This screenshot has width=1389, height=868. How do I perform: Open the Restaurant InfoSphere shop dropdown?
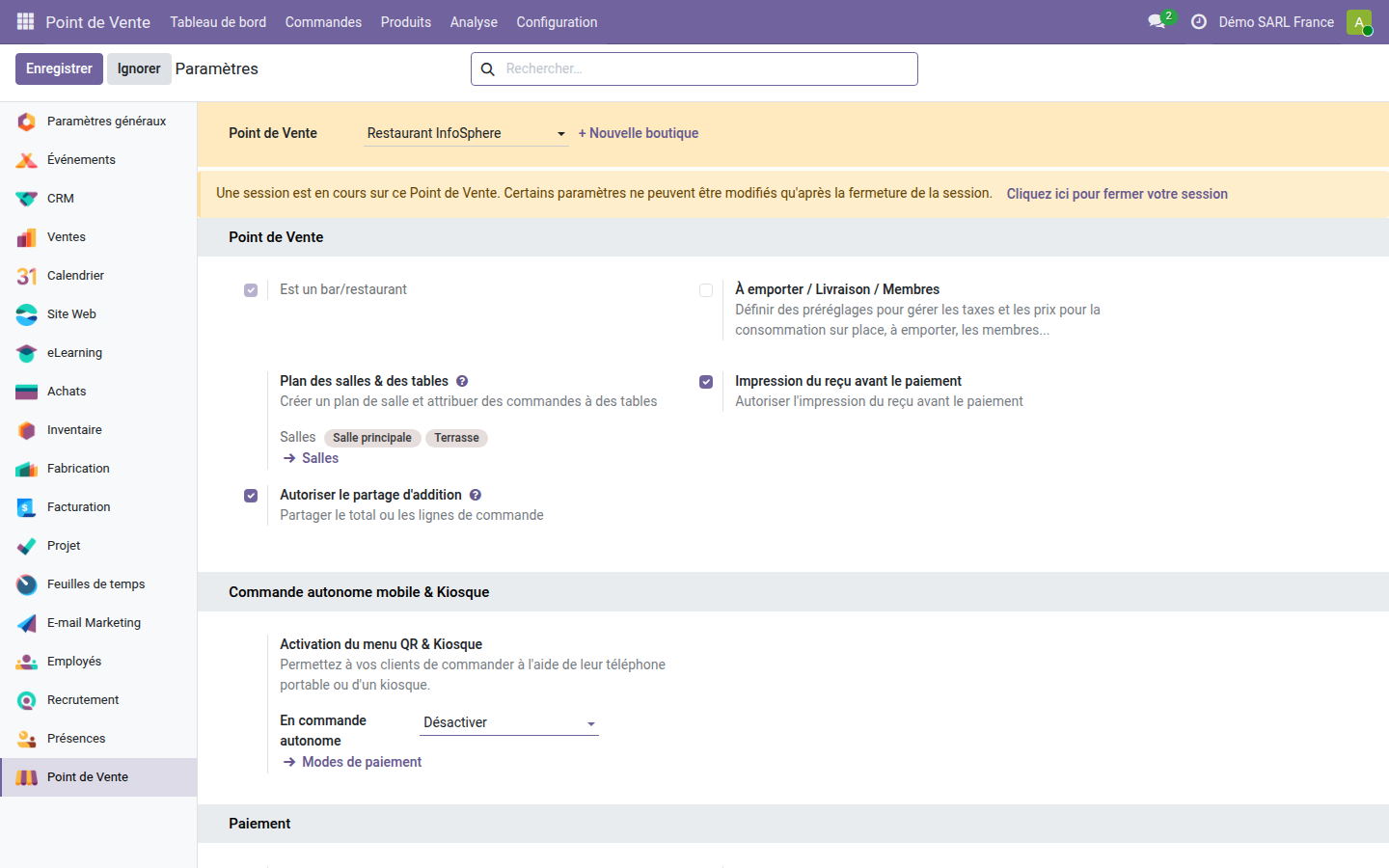click(x=467, y=133)
